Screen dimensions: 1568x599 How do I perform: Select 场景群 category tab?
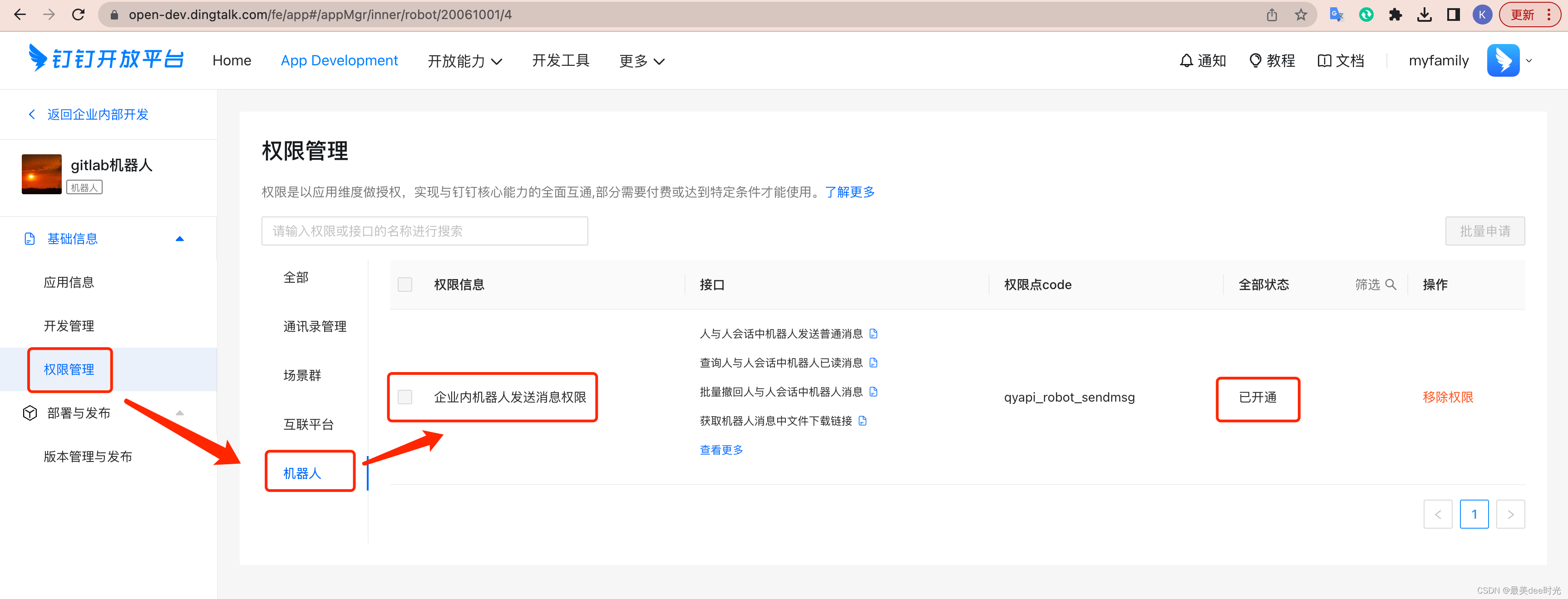(302, 376)
